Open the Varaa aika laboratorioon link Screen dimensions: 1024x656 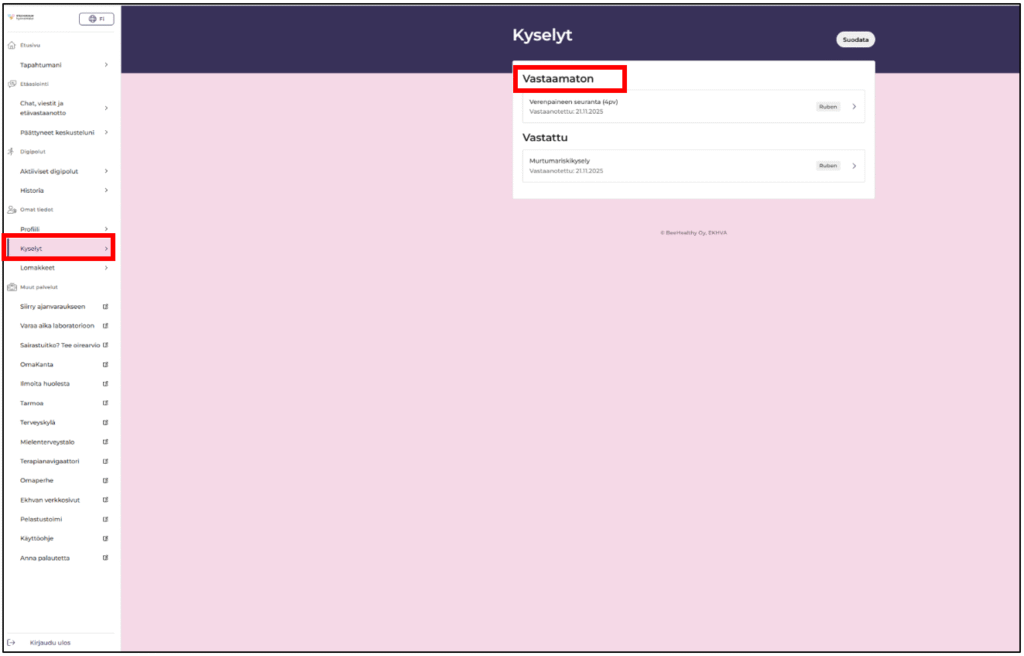click(59, 326)
